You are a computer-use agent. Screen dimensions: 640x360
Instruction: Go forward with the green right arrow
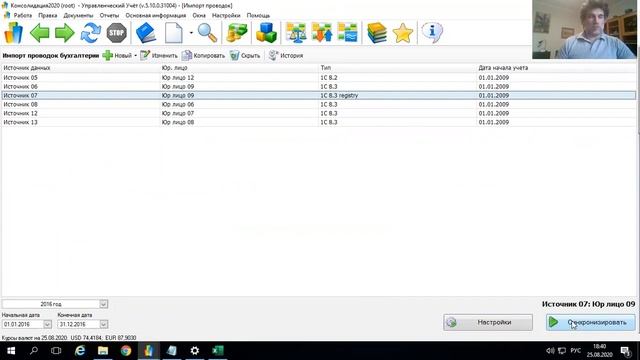pos(65,33)
